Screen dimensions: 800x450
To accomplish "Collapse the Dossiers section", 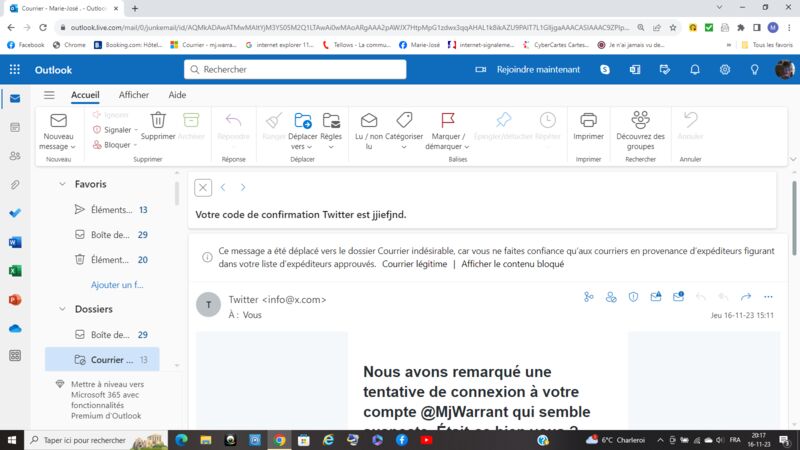I will (62, 309).
